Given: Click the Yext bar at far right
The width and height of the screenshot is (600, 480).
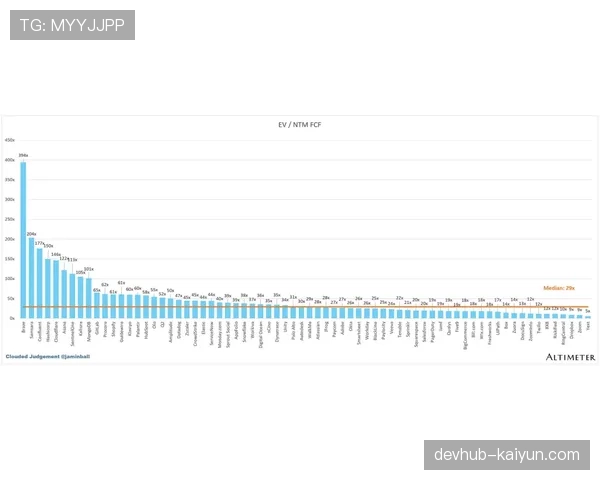Looking at the screenshot, I should [588, 317].
